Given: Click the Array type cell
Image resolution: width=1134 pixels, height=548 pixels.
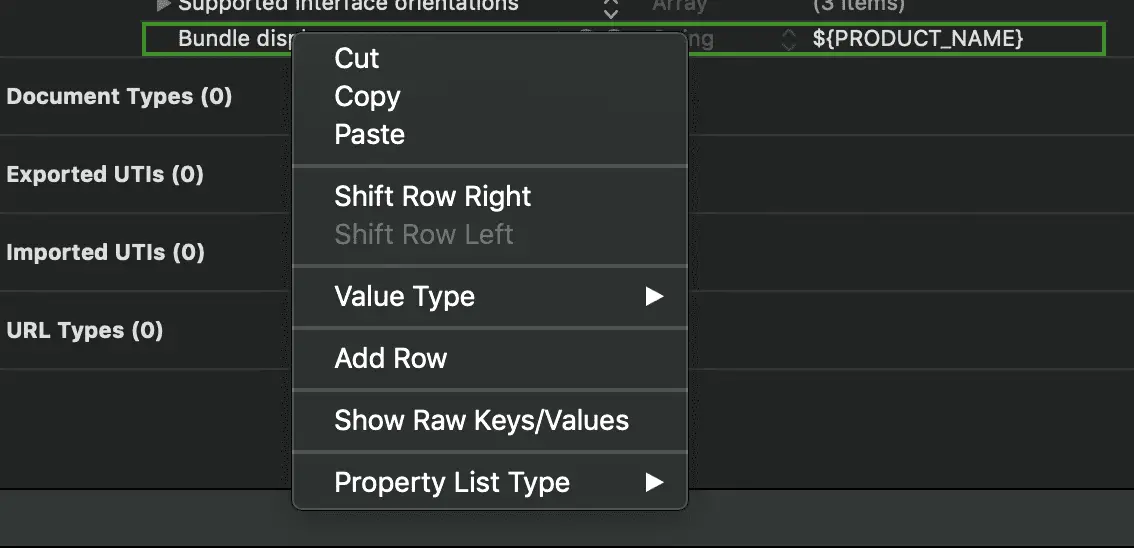Looking at the screenshot, I should [679, 6].
